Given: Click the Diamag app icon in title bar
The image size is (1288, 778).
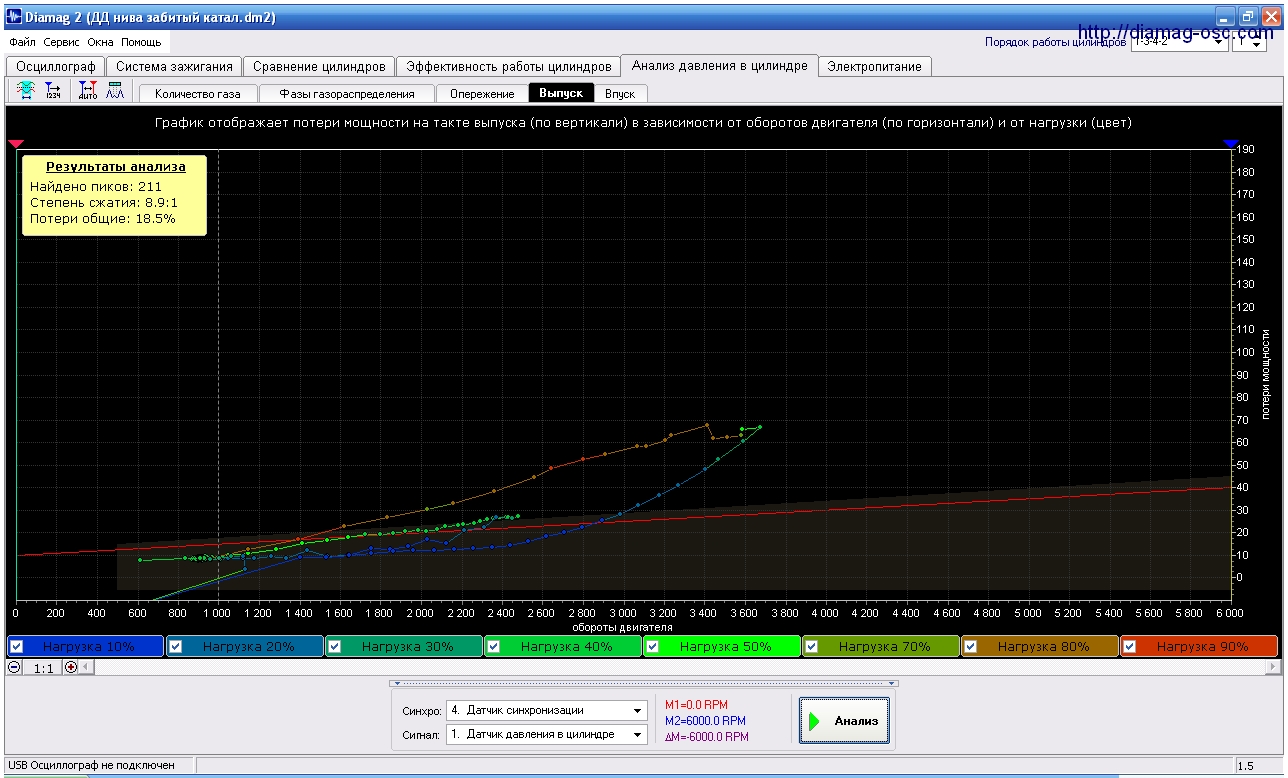Looking at the screenshot, I should point(14,17).
